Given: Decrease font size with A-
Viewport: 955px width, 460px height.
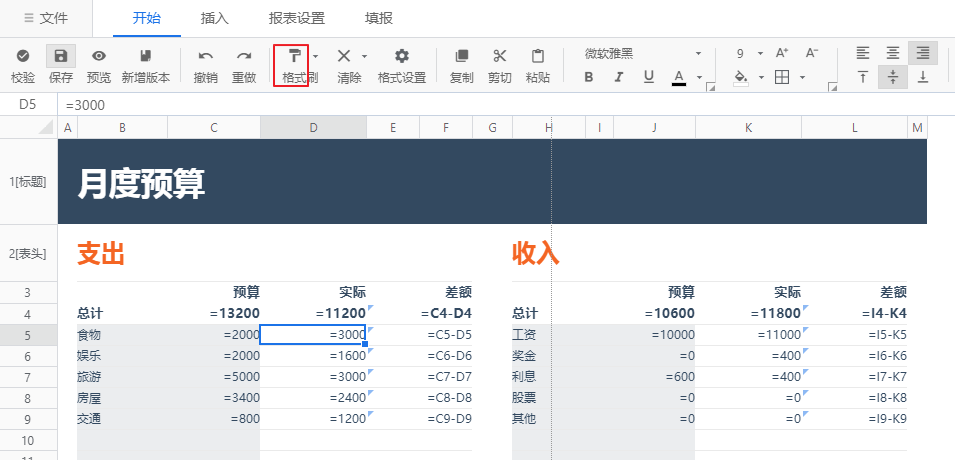Looking at the screenshot, I should coord(812,53).
